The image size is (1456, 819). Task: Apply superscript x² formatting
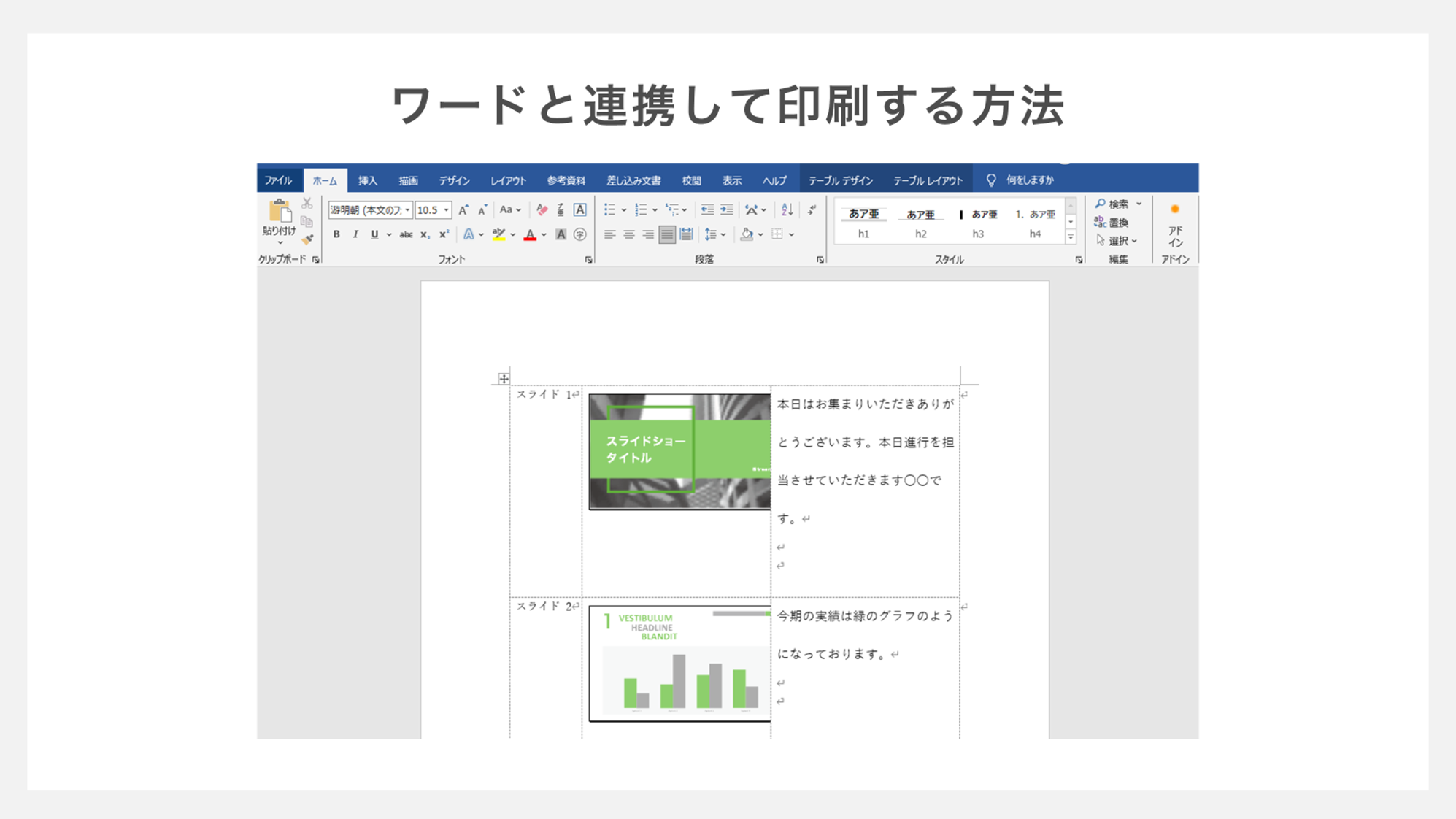tap(444, 235)
